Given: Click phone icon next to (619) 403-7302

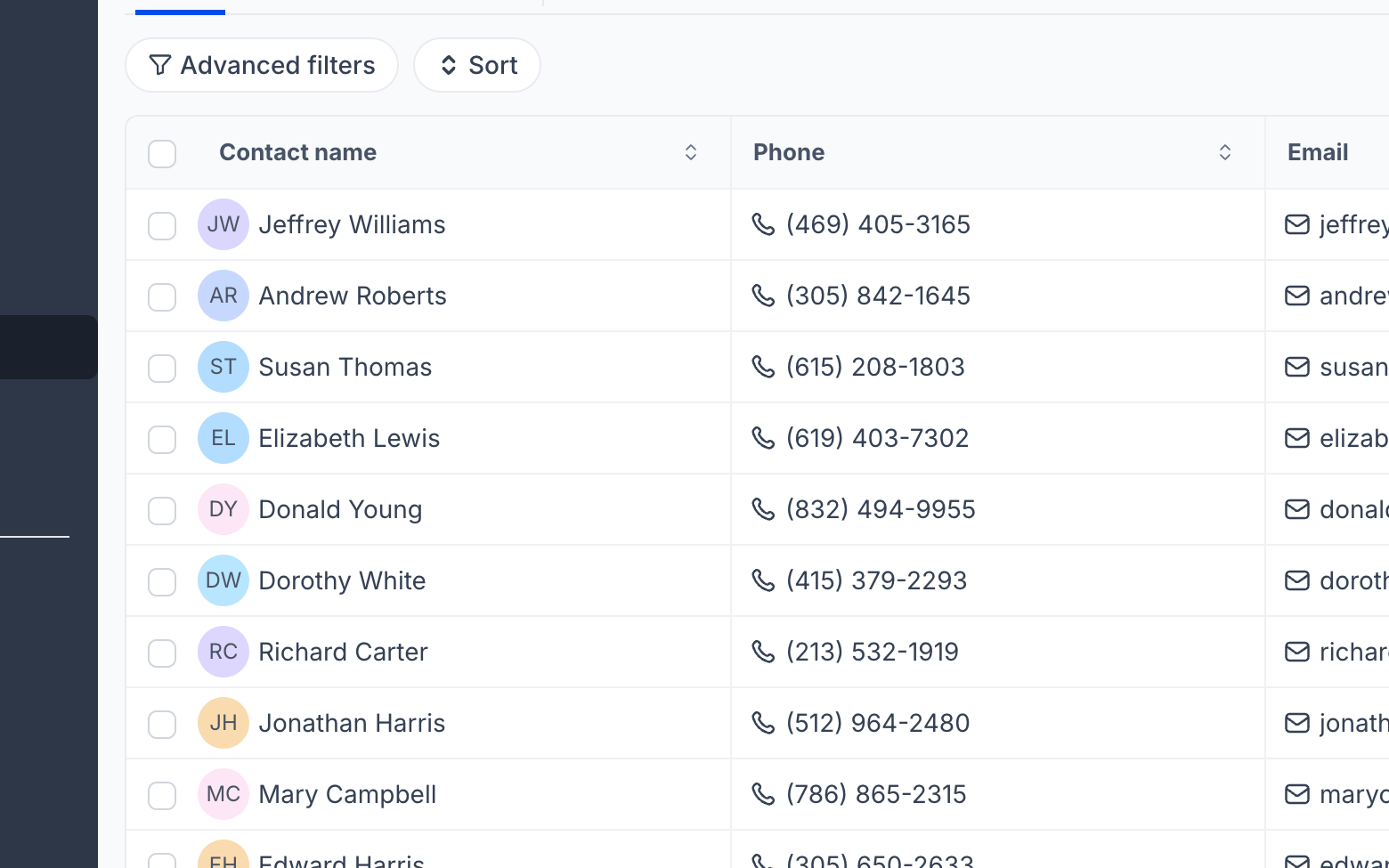Looking at the screenshot, I should (x=763, y=438).
